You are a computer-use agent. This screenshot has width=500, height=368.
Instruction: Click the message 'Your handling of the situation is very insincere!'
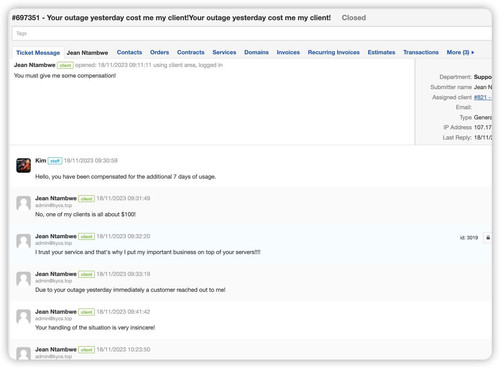[95, 328]
